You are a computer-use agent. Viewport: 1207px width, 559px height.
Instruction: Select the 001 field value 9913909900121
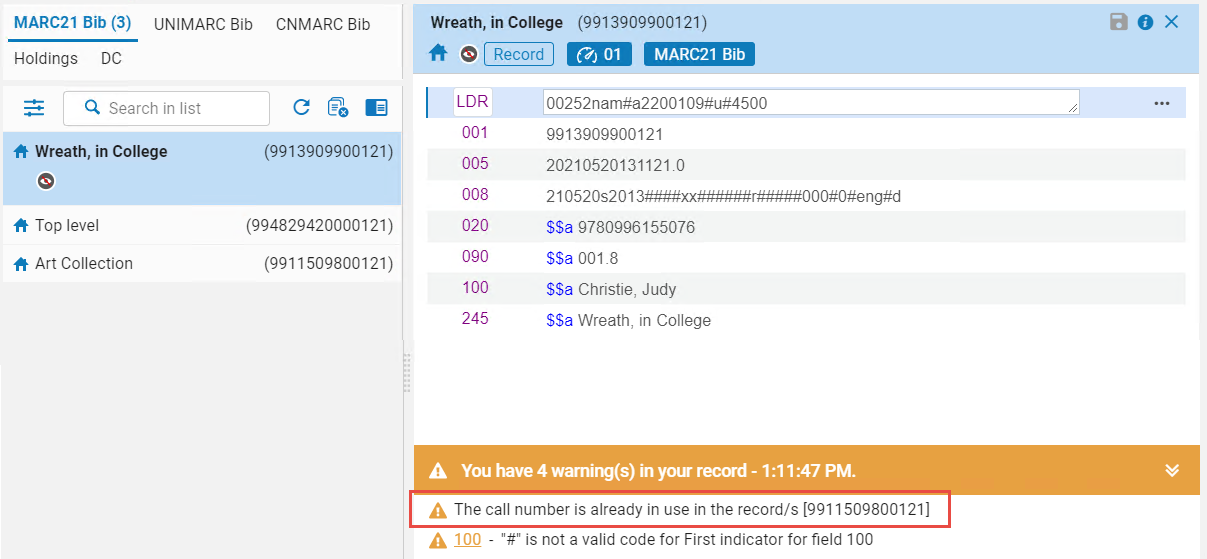pos(605,134)
